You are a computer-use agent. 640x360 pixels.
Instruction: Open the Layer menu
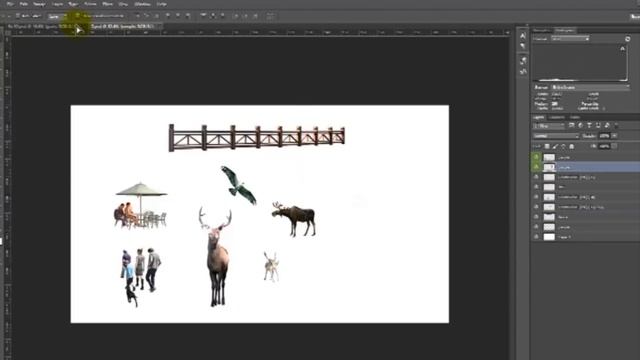tap(57, 4)
